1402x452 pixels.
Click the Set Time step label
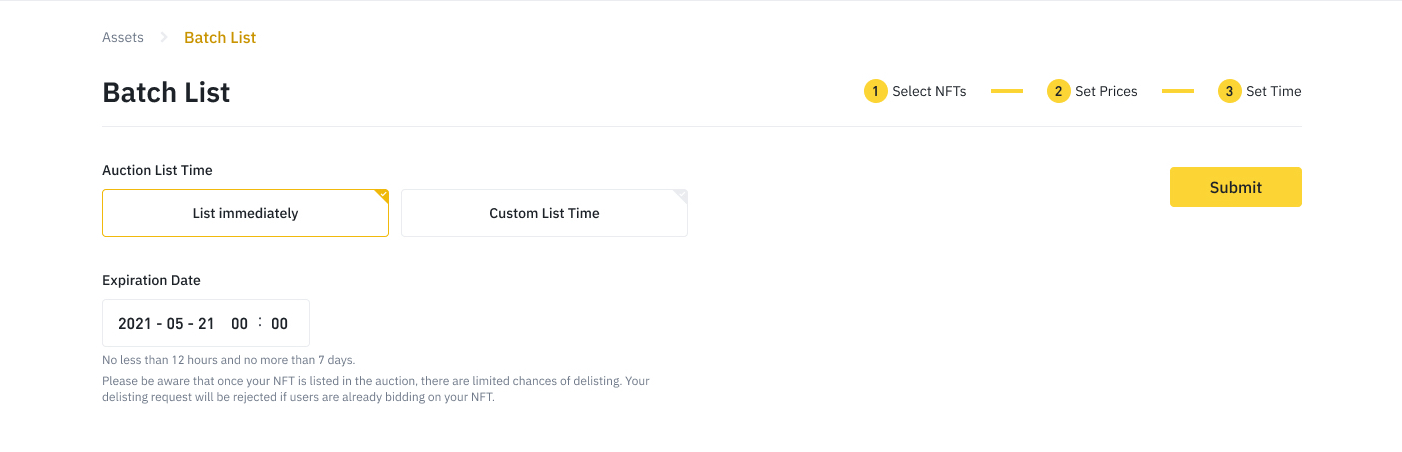(1273, 91)
